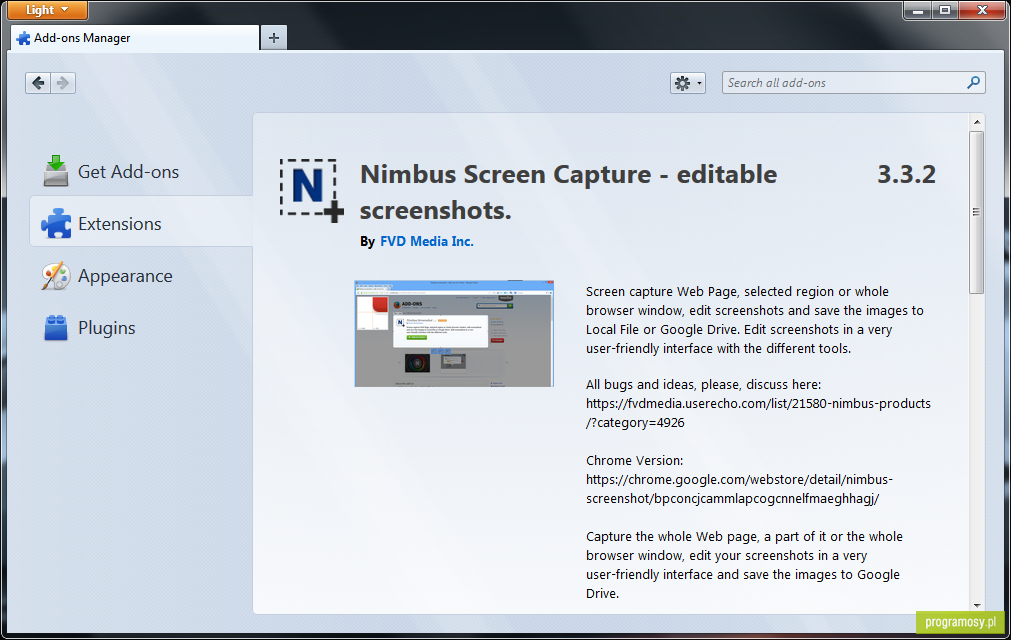Click the magnifier search icon
The width and height of the screenshot is (1011, 640).
[974, 82]
